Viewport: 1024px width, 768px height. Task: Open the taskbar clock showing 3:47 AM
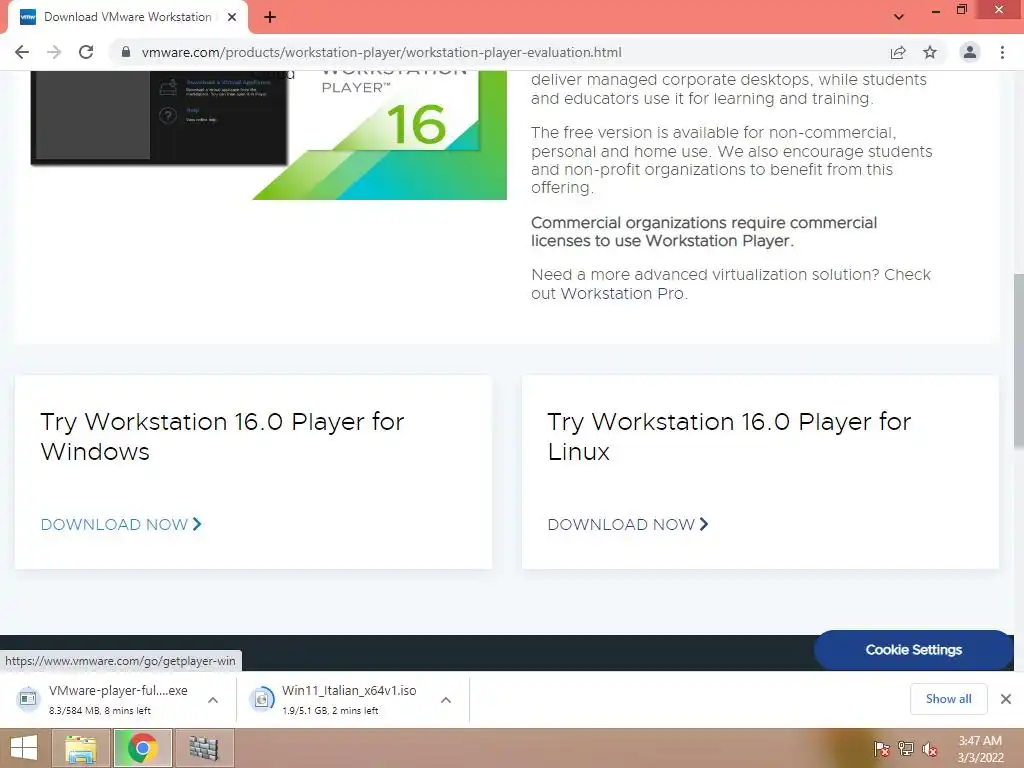click(x=980, y=749)
